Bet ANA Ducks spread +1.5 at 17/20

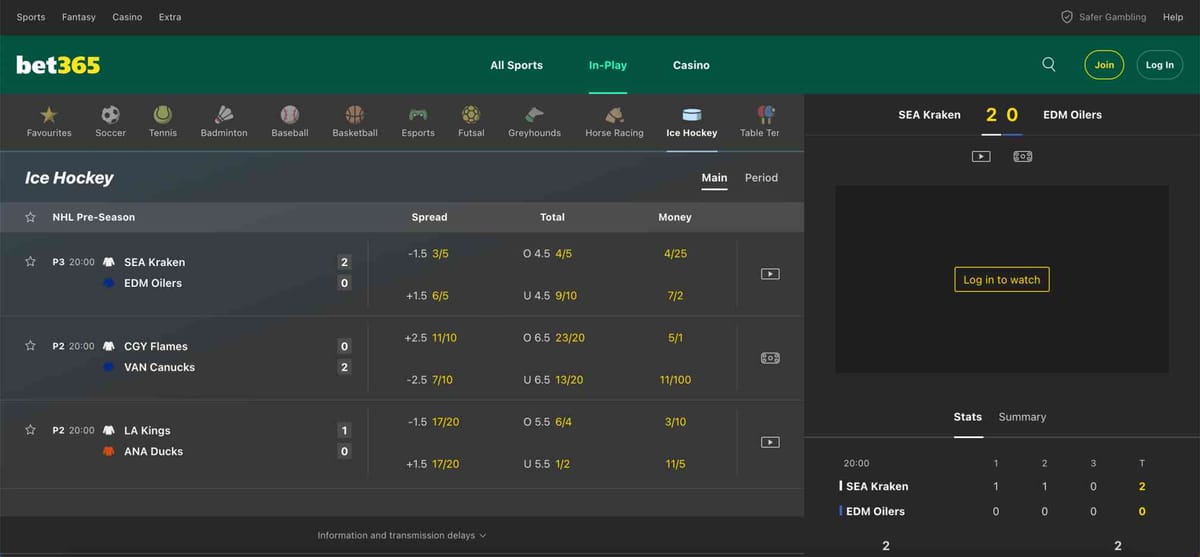point(433,464)
